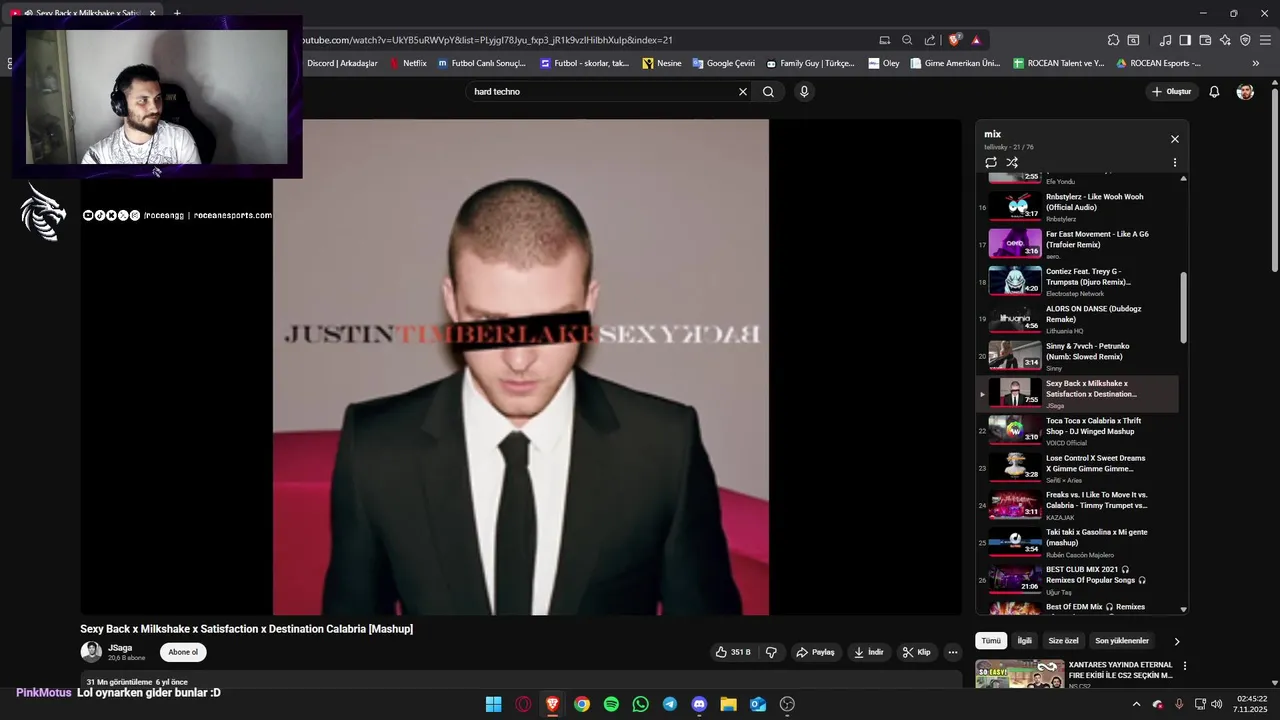The image size is (1280, 720).
Task: Click the share page icon in address bar
Action: [930, 40]
